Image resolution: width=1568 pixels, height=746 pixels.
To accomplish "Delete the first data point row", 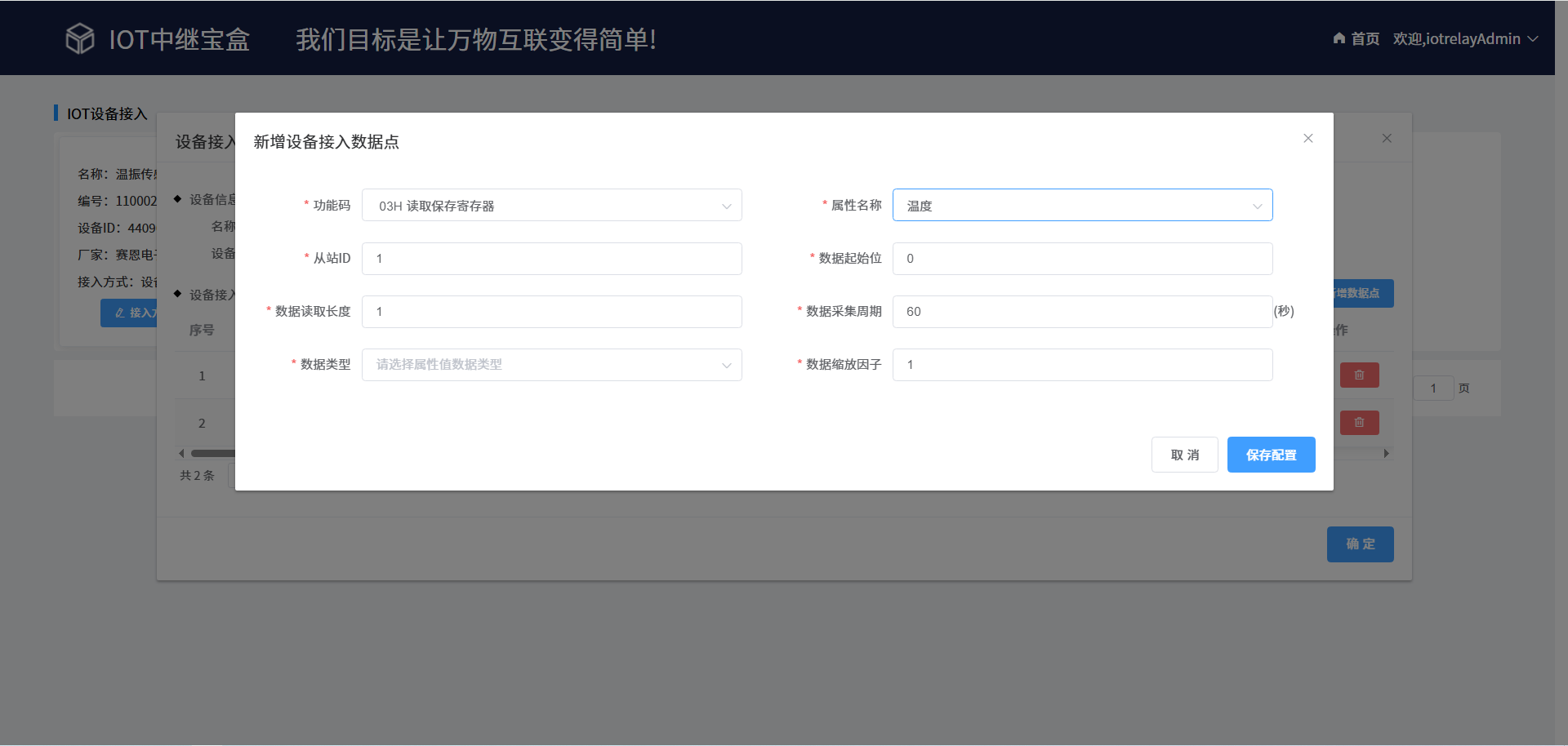I will click(1359, 375).
